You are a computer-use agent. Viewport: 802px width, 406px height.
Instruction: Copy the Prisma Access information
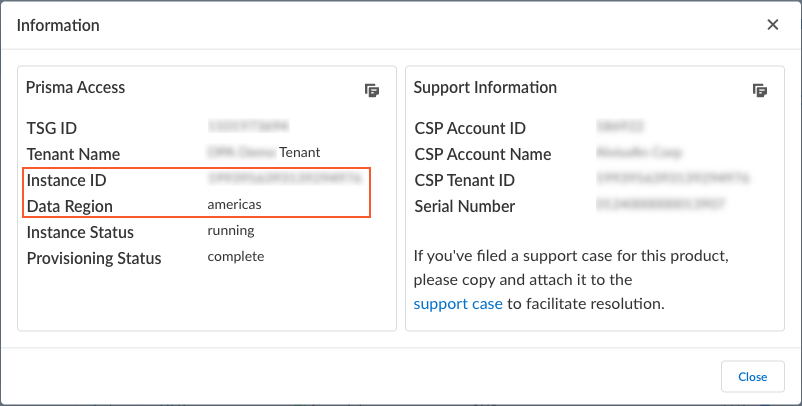tap(372, 91)
